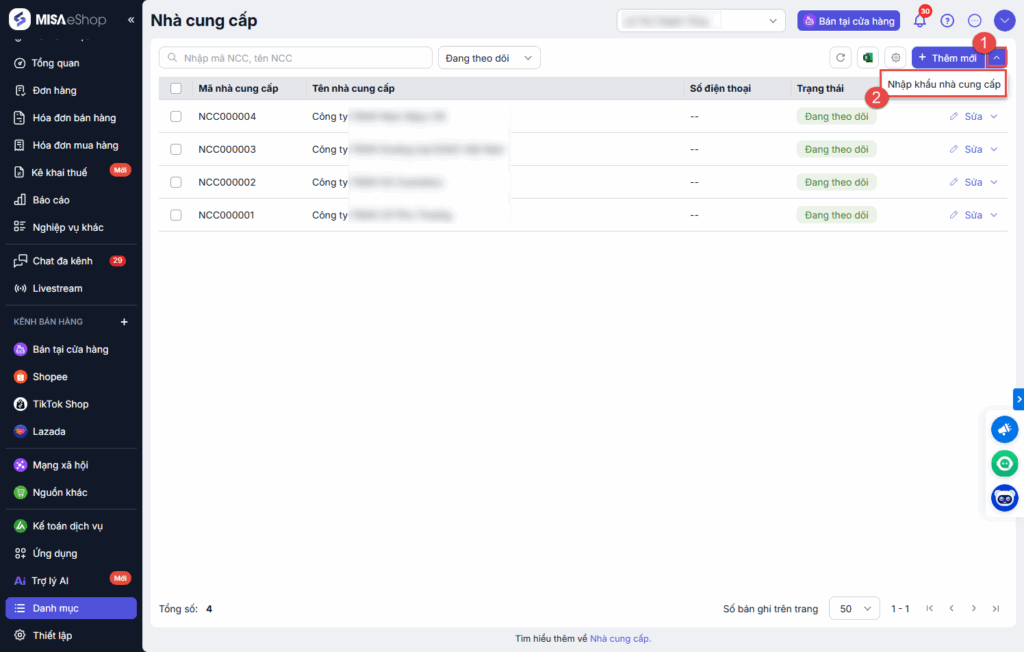
Task: Expand the blue right-edge panel arrow
Action: pos(1019,399)
